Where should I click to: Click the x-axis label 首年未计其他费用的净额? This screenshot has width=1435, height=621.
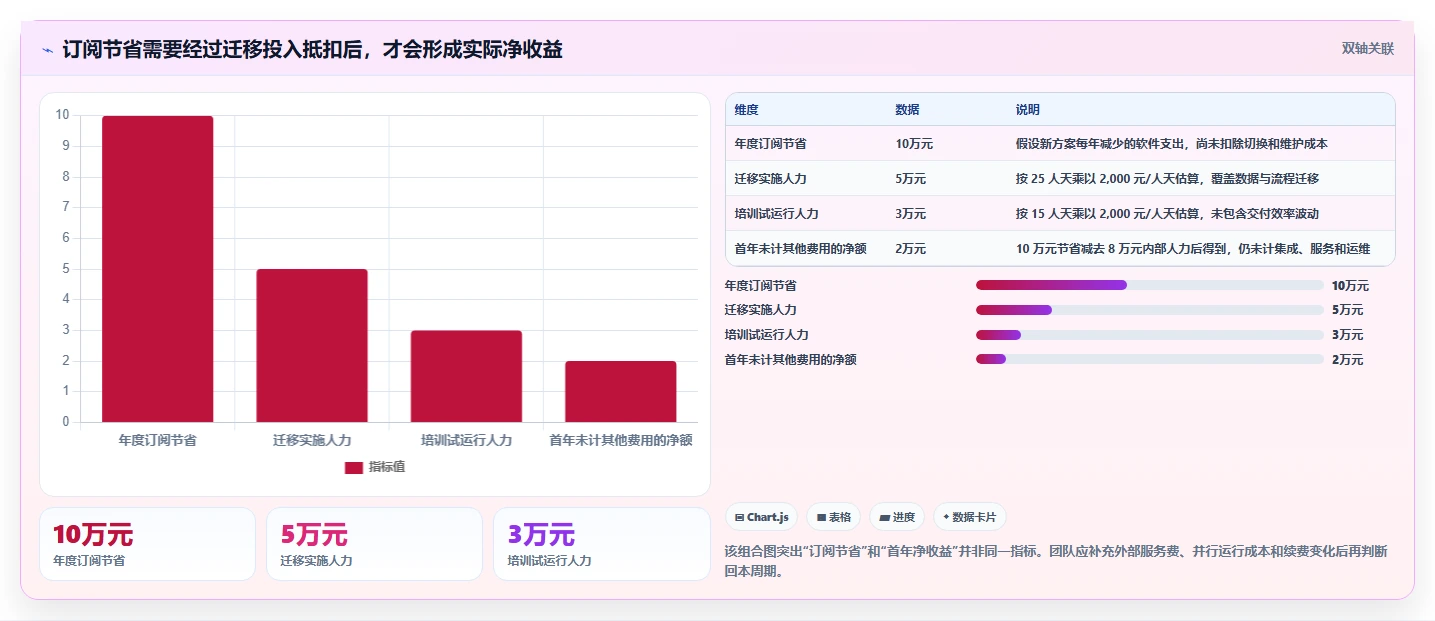tap(621, 440)
